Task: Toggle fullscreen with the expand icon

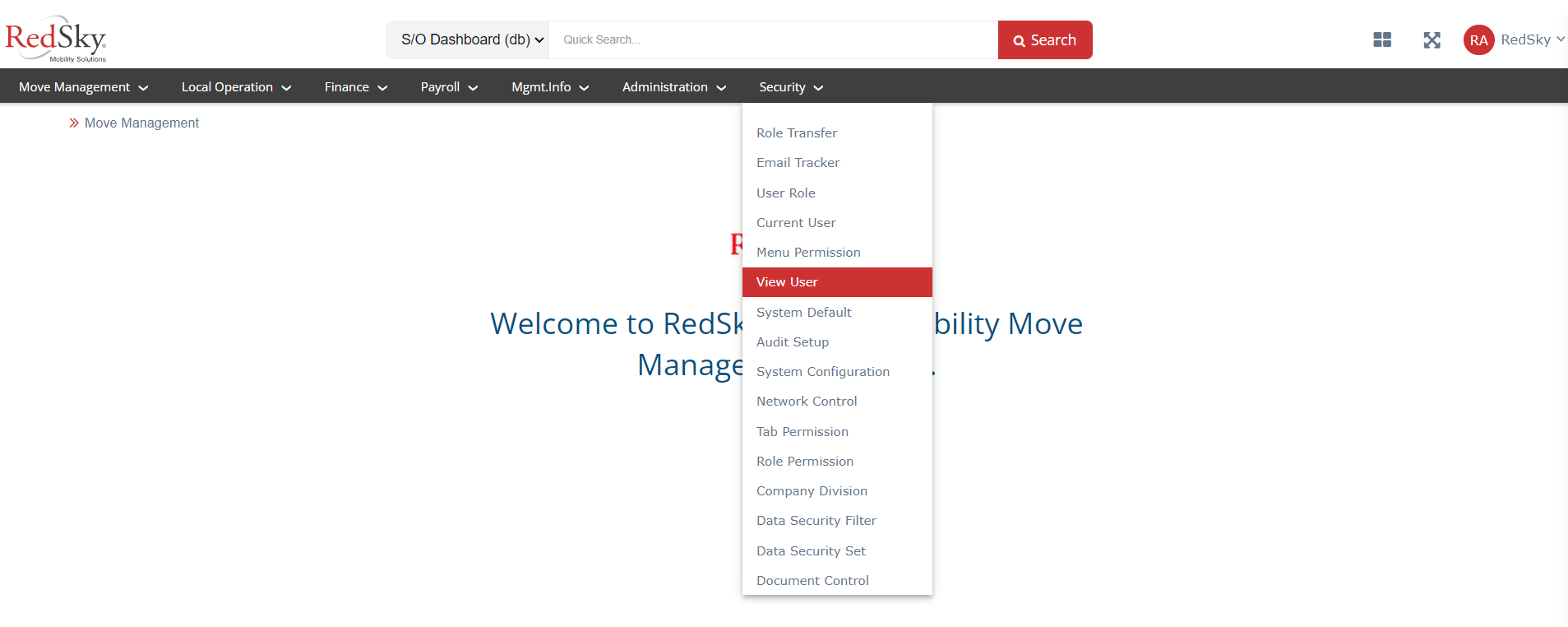Action: 1432,39
